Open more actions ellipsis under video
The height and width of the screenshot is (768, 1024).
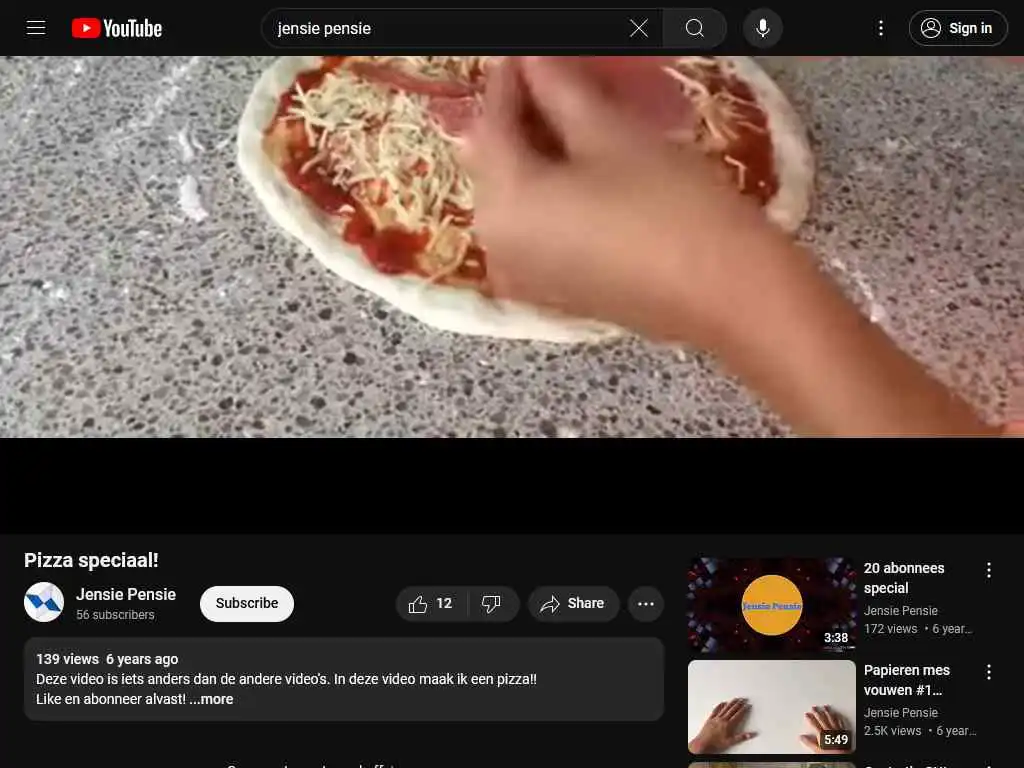645,604
